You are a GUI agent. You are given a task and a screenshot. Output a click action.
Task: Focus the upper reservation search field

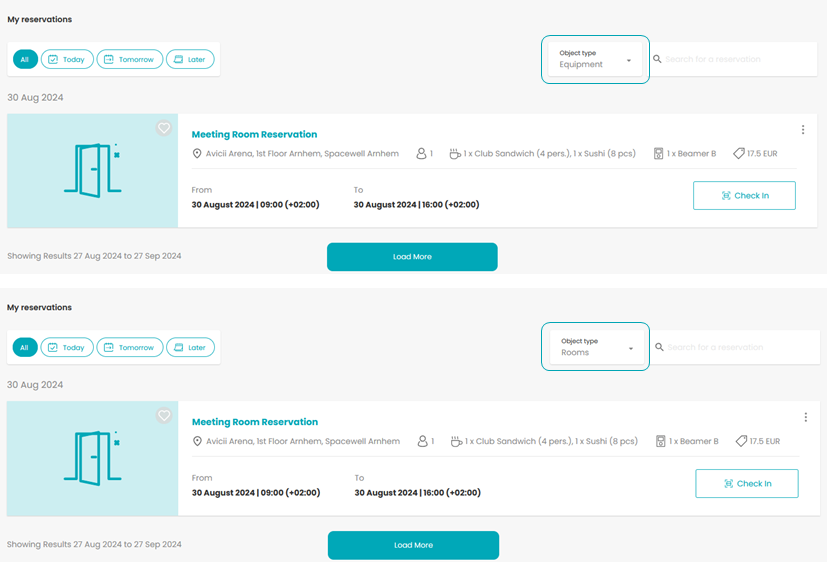tap(734, 59)
